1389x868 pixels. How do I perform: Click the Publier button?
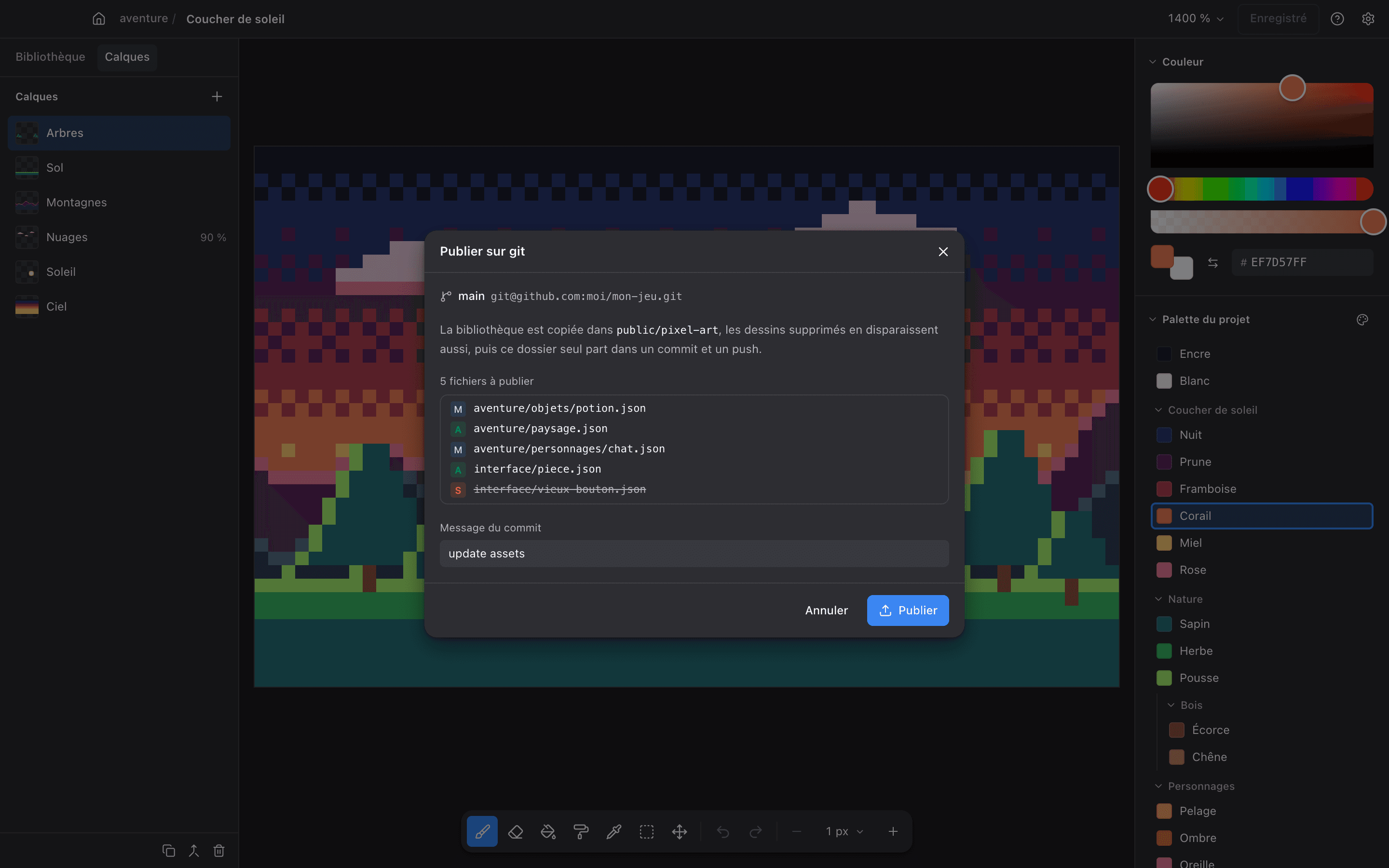point(908,610)
